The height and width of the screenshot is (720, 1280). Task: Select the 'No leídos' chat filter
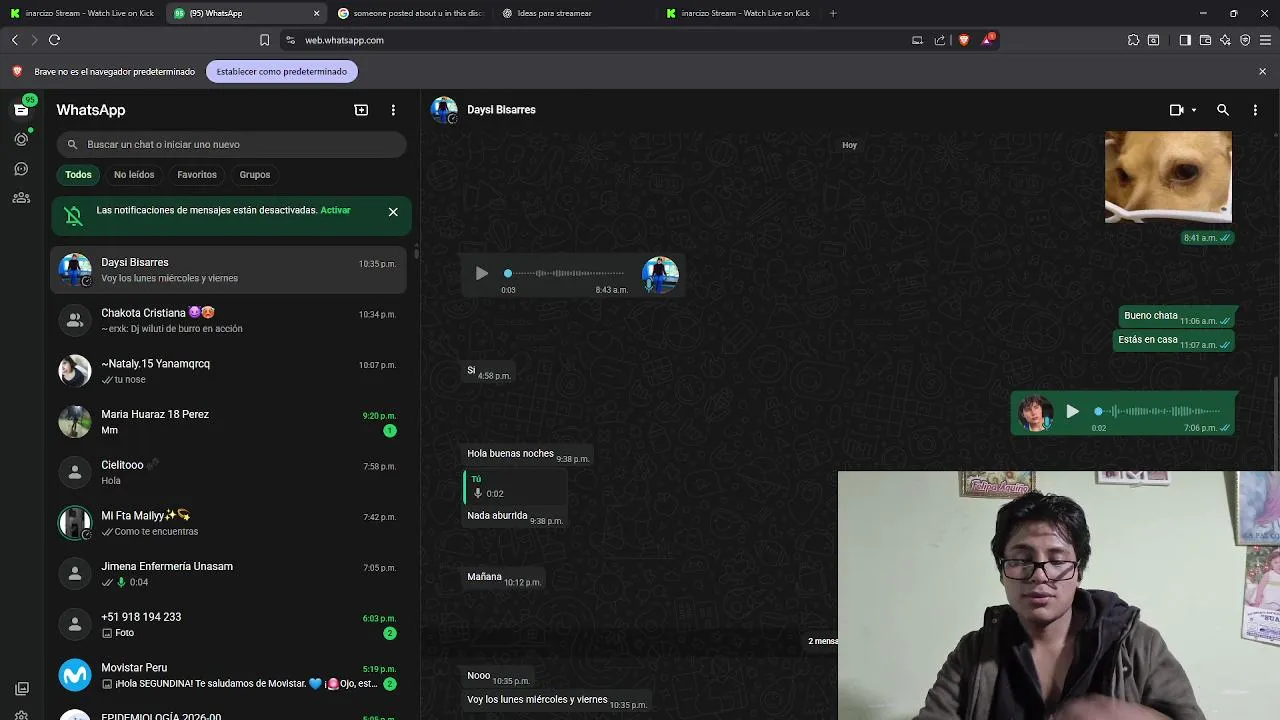(134, 175)
